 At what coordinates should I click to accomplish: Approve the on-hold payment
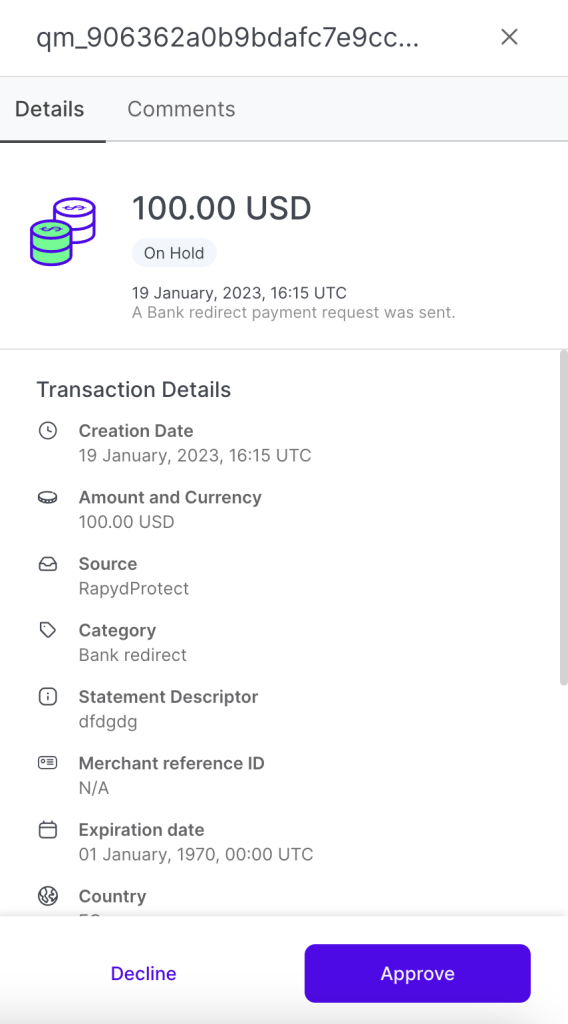pyautogui.click(x=417, y=973)
